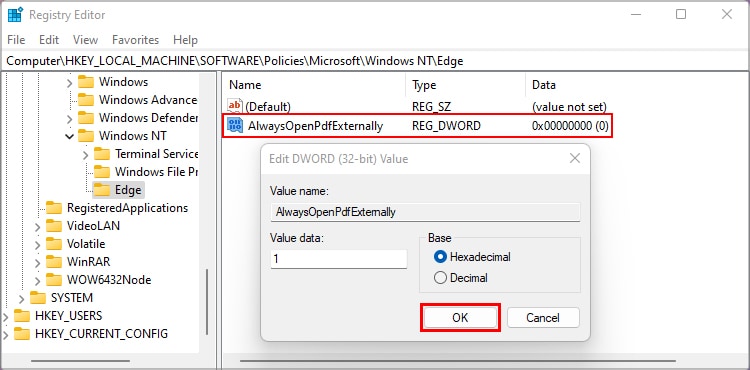Expand the Windows key

pos(69,82)
